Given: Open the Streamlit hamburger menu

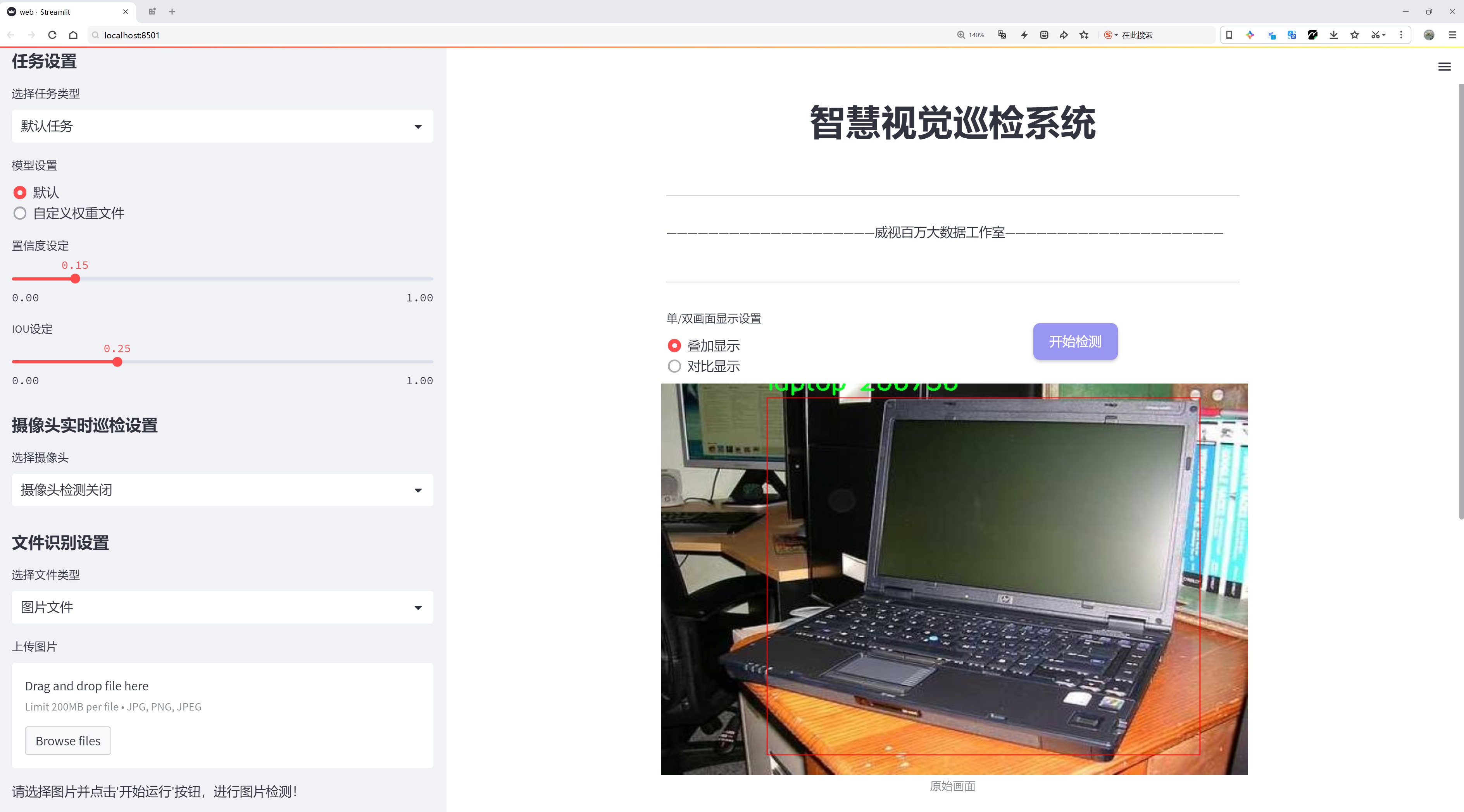Looking at the screenshot, I should pos(1444,67).
